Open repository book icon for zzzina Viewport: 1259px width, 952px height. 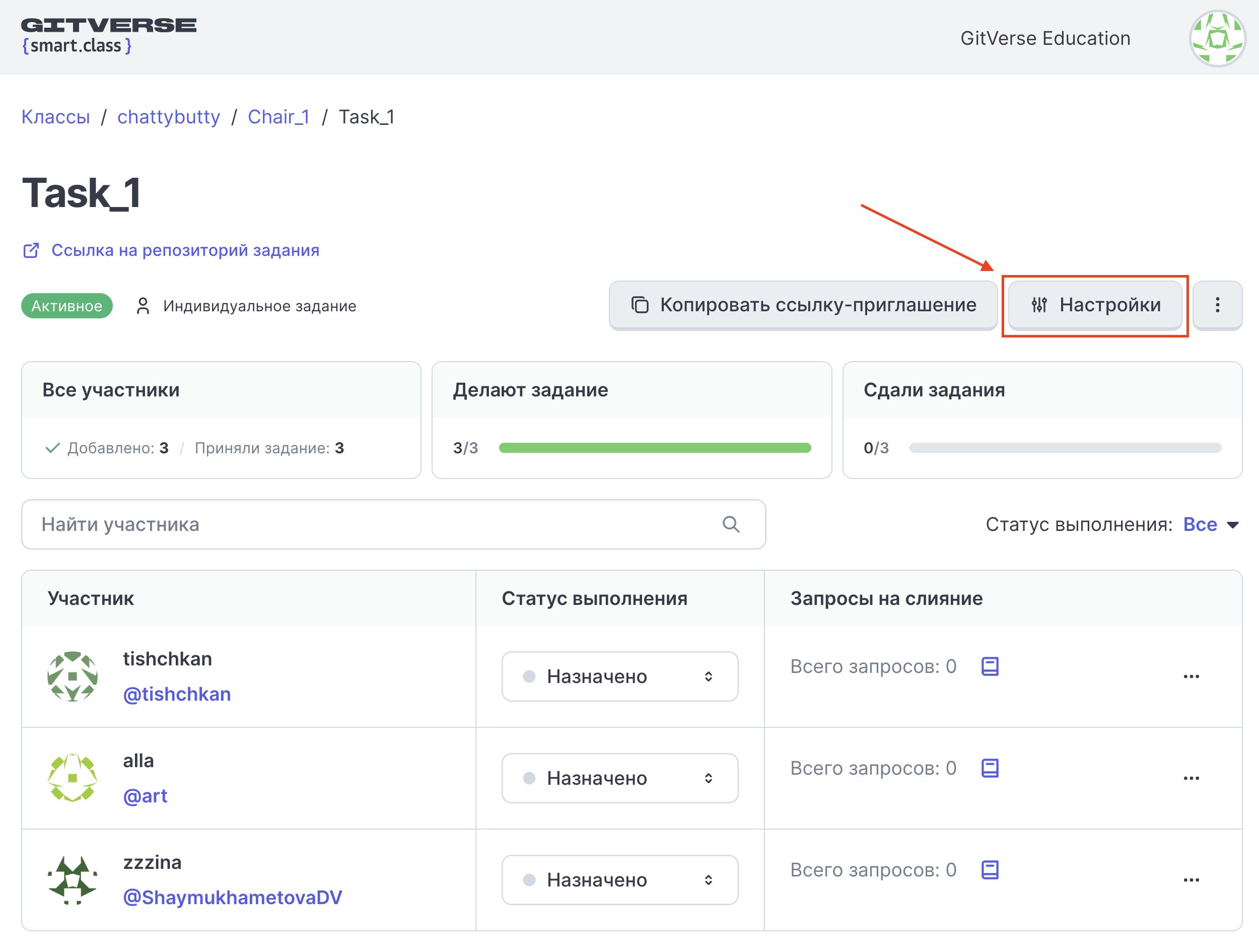tap(990, 870)
